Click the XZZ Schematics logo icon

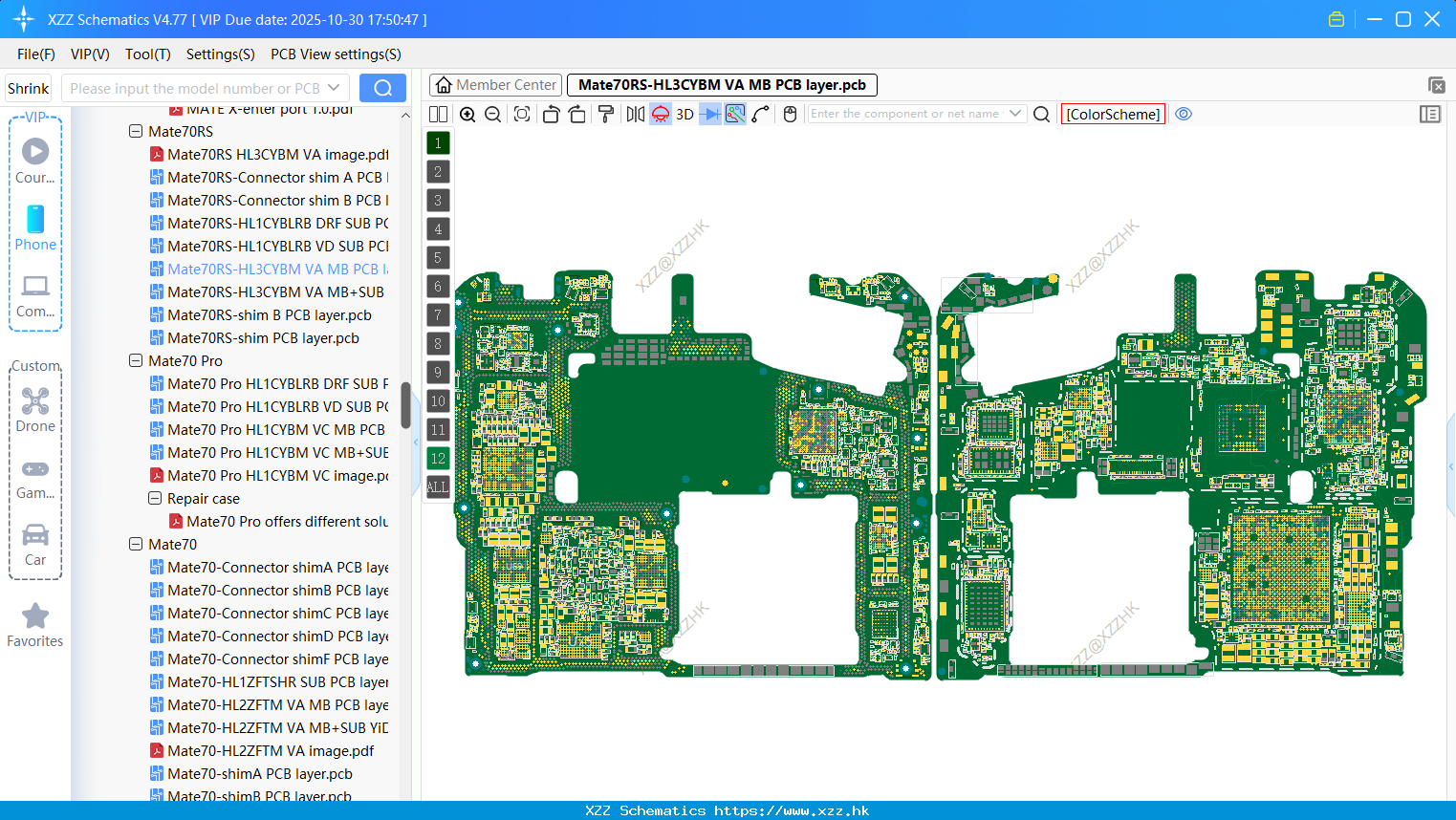(x=24, y=19)
